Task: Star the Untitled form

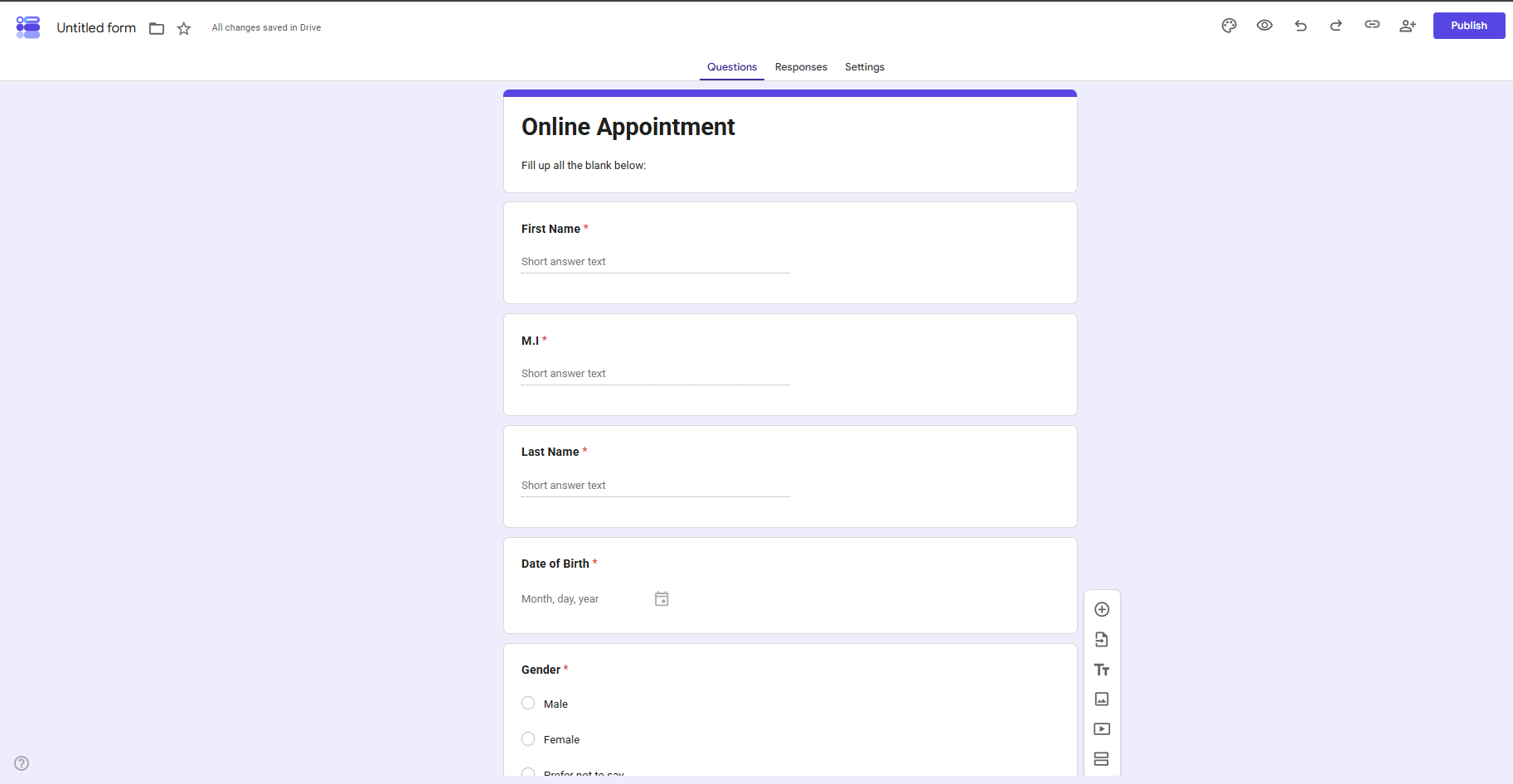Action: [184, 28]
